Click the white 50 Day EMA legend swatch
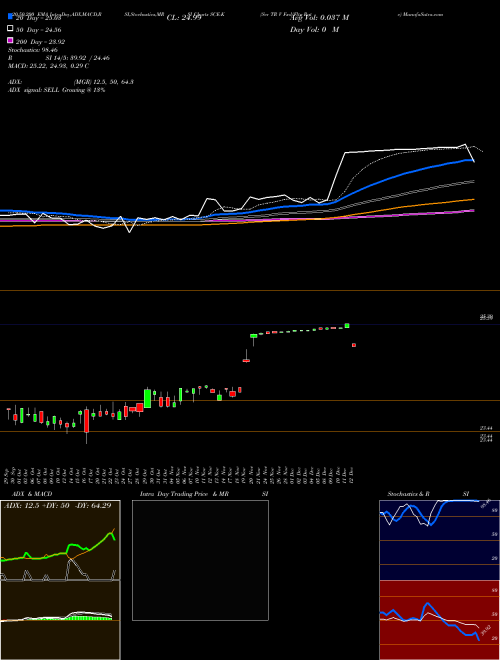This screenshot has width=500, height=660. pyautogui.click(x=10, y=29)
